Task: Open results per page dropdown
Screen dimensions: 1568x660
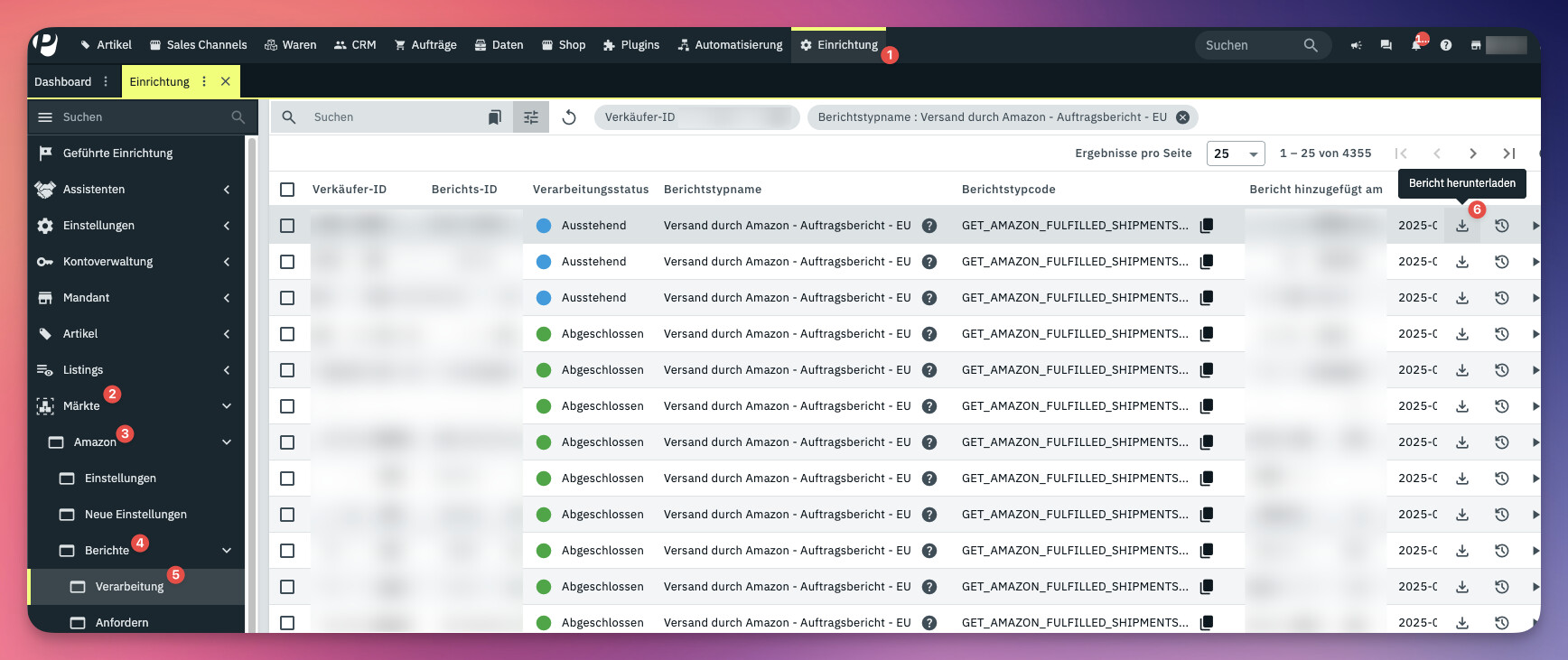Action: click(x=1235, y=153)
